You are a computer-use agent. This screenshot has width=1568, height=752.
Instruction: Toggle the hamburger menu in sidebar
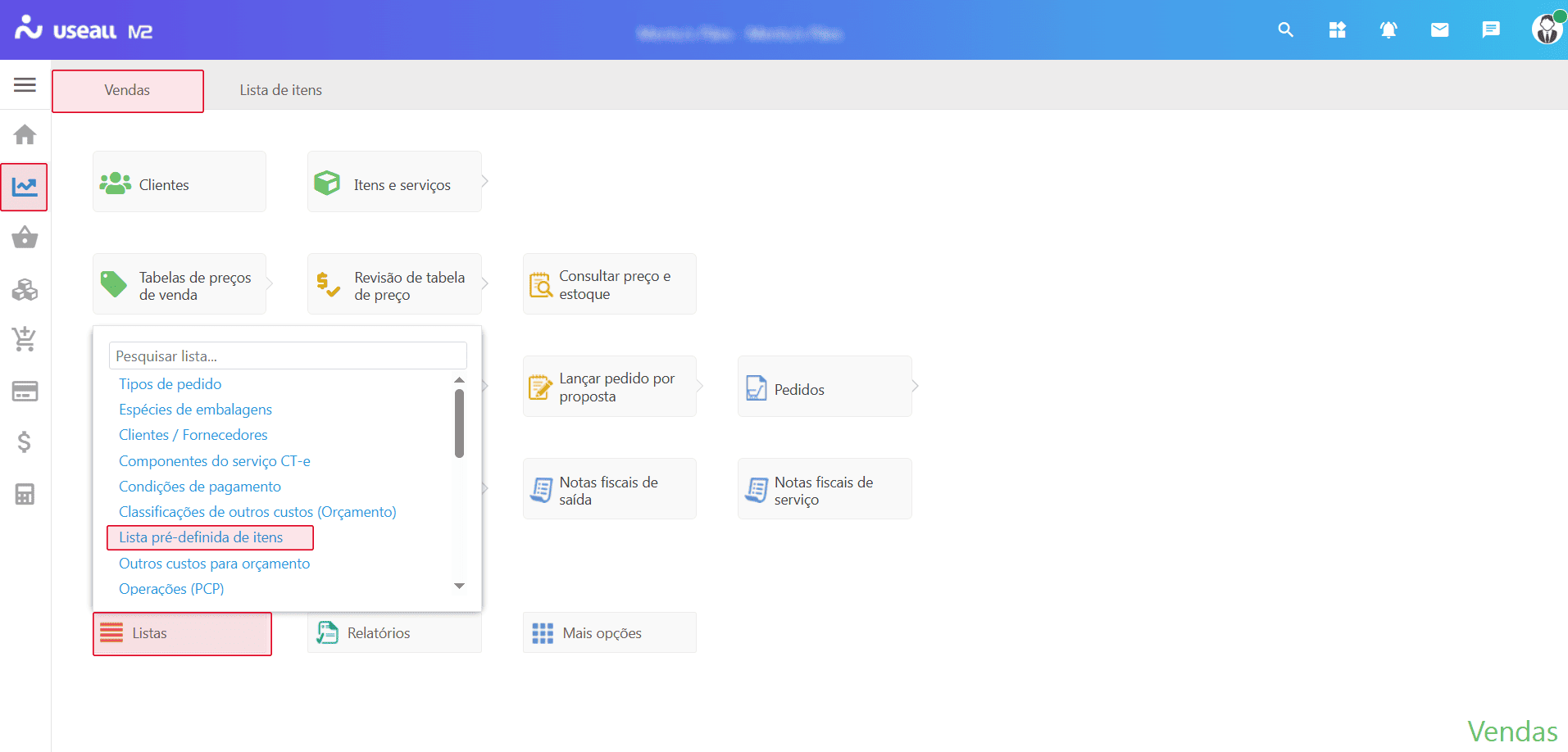pyautogui.click(x=25, y=84)
